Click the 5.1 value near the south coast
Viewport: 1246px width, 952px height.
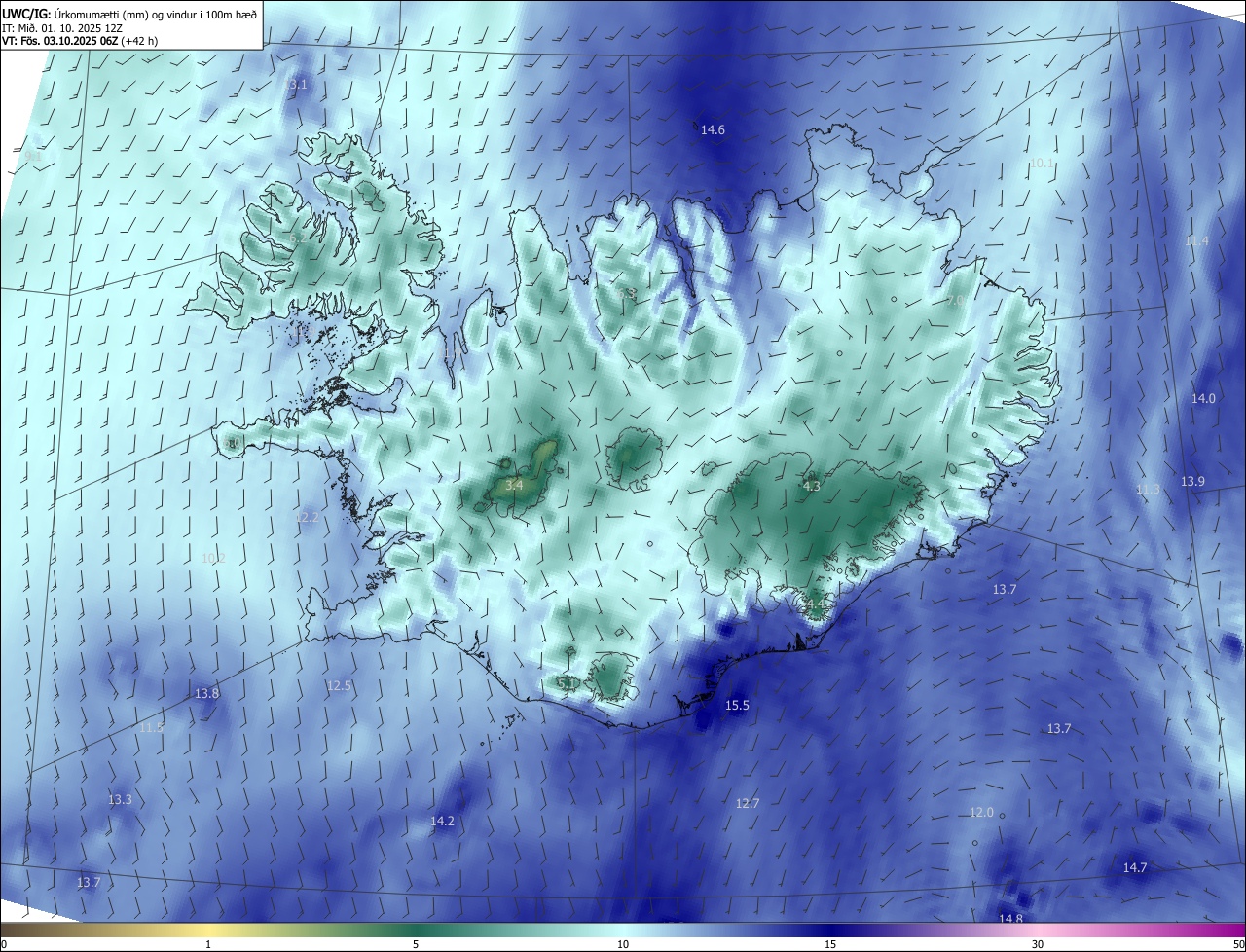[567, 684]
